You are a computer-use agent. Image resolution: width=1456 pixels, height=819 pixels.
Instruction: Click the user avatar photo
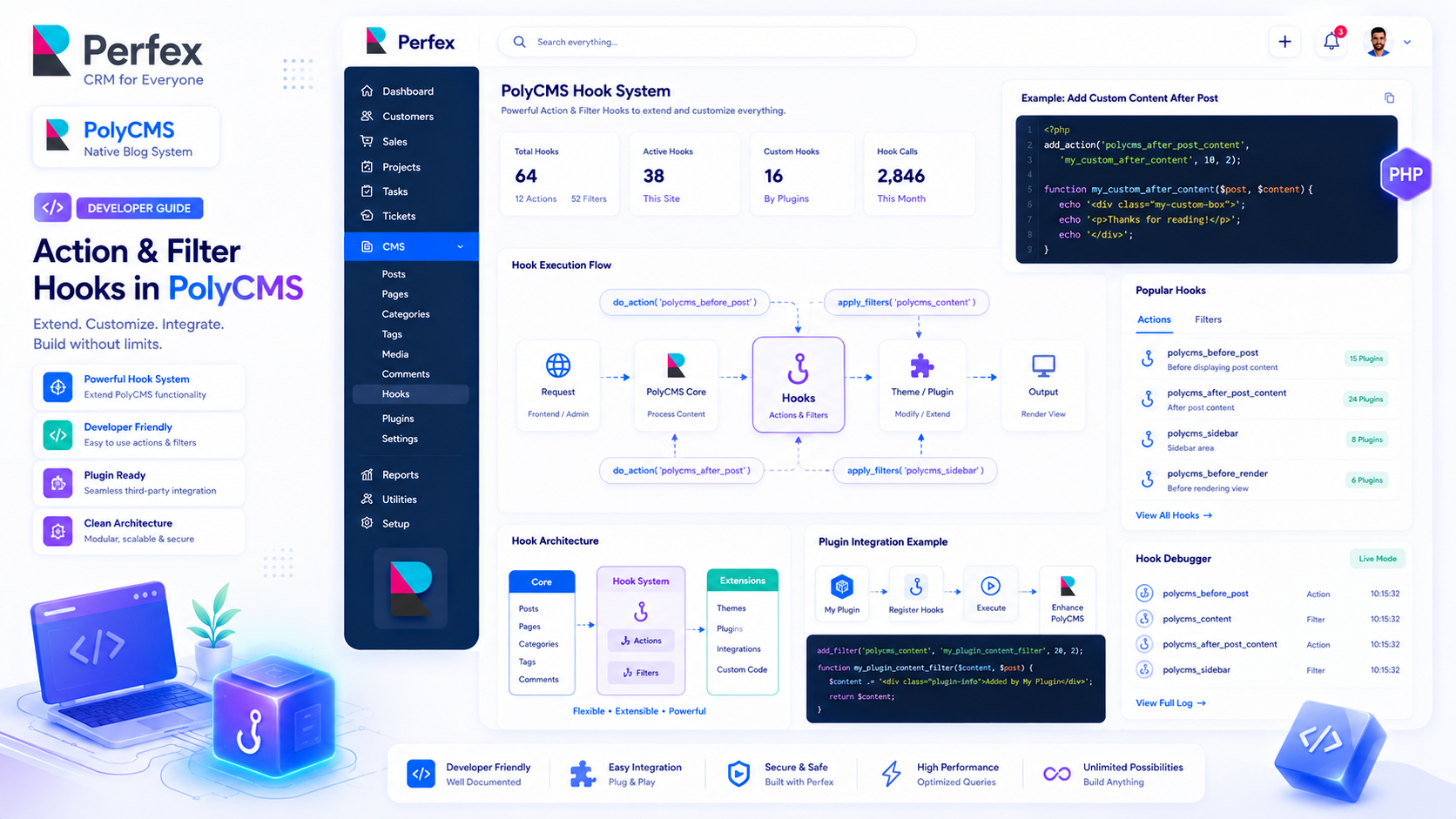[x=1378, y=41]
